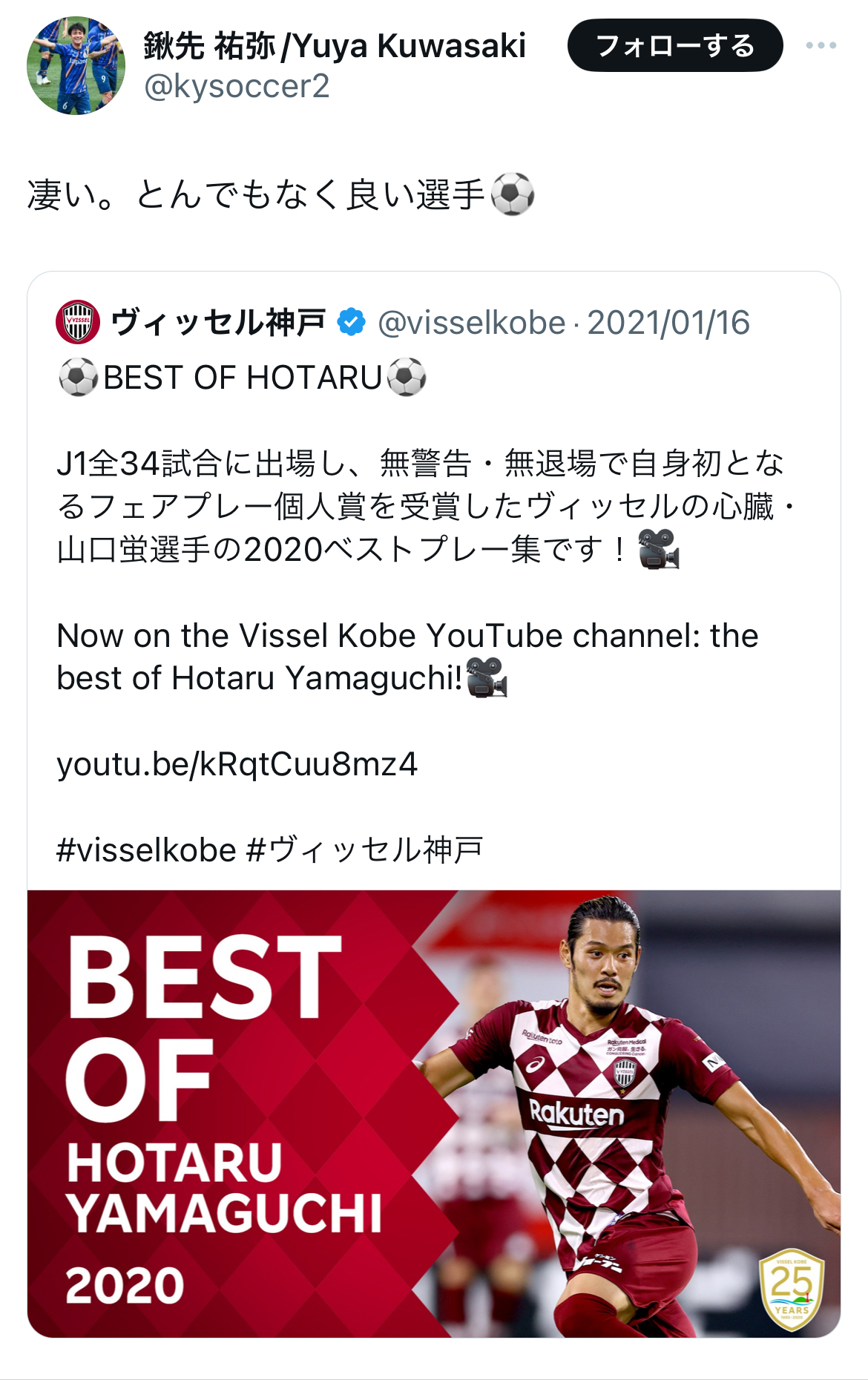Click the @visselkobe handle
Image resolution: width=868 pixels, height=1380 pixels.
pos(472,323)
